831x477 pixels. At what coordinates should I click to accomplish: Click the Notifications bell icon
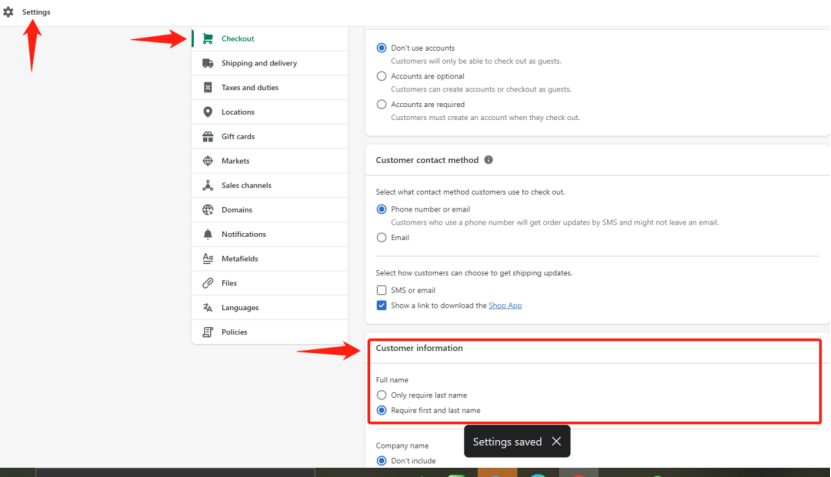(x=208, y=234)
